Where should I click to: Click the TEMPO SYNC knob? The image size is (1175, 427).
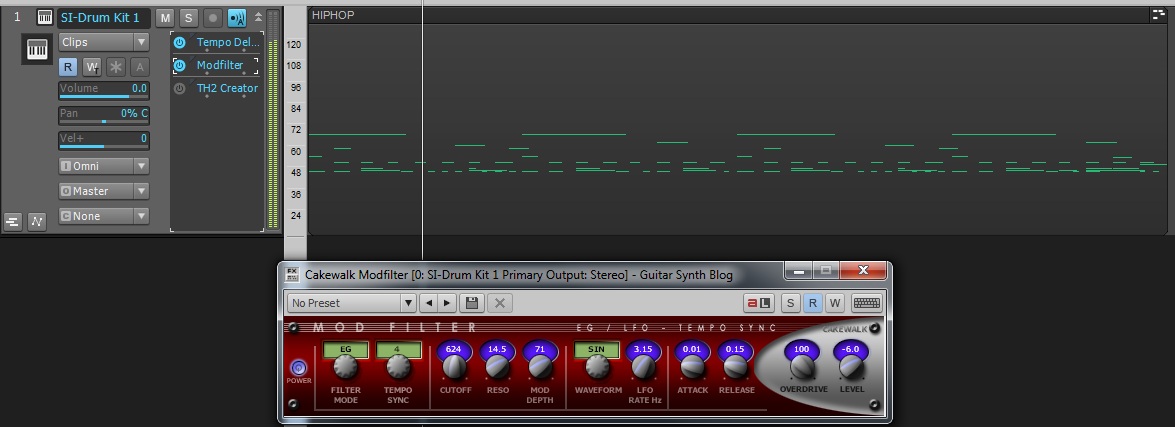click(398, 367)
